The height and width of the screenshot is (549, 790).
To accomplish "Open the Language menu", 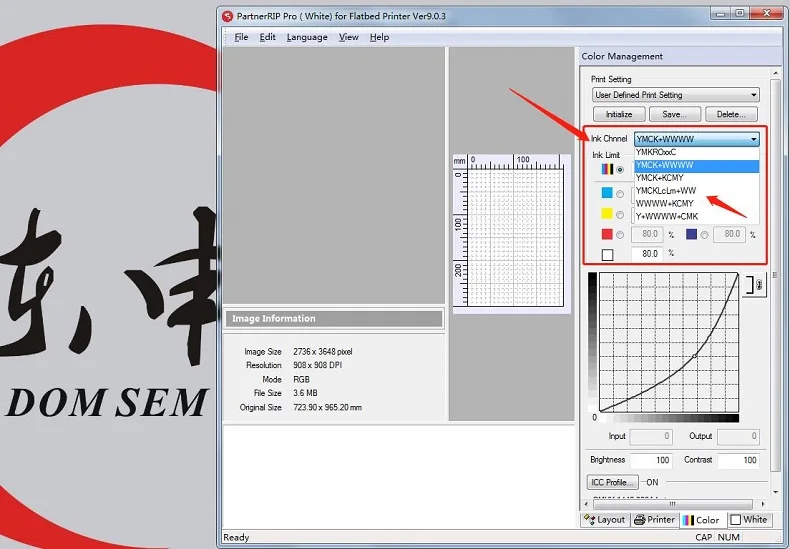I will [307, 37].
